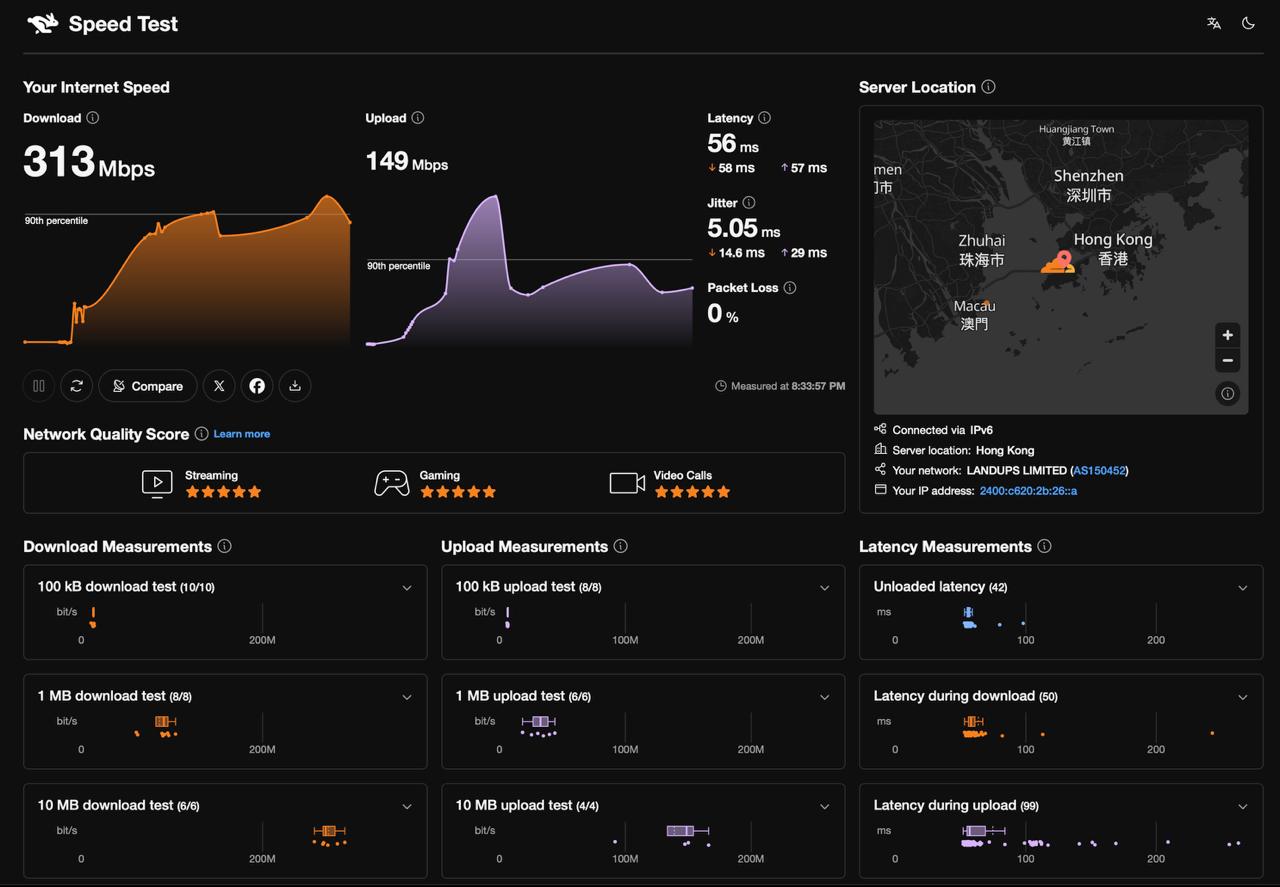This screenshot has height=887, width=1280.
Task: Toggle dark mode moon icon
Action: [1248, 23]
